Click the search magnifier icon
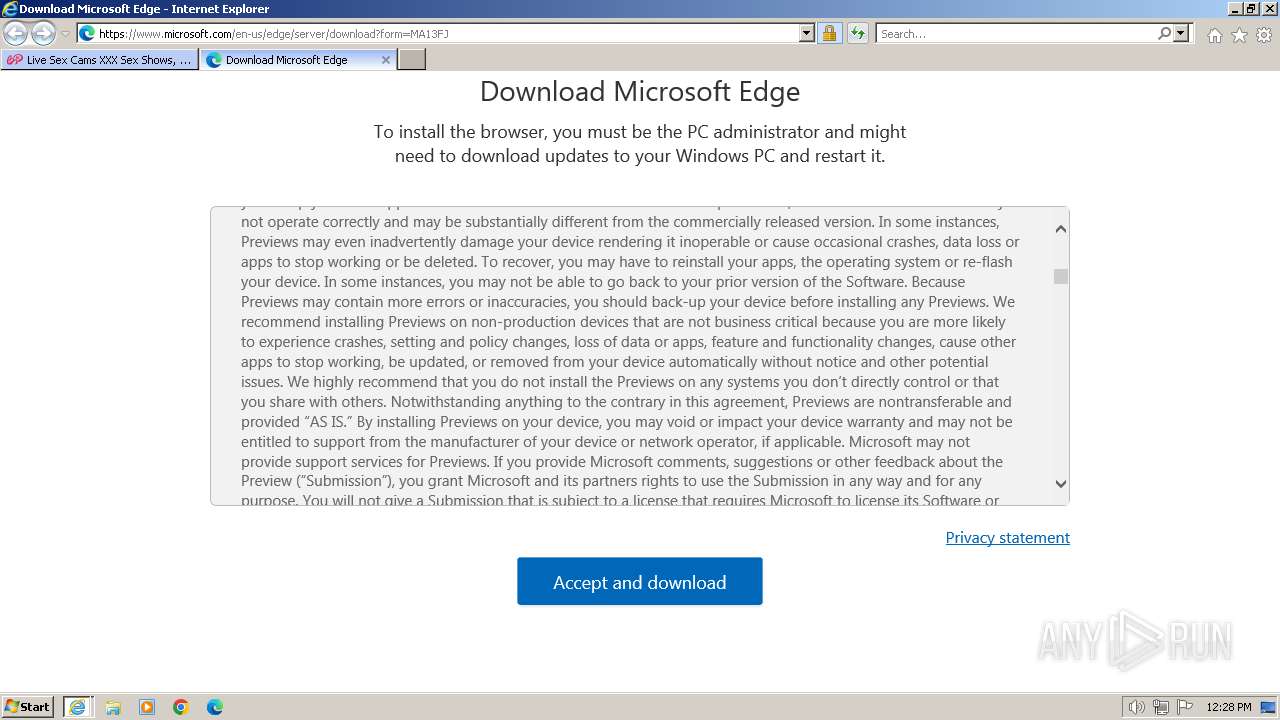Image resolution: width=1280 pixels, height=720 pixels. 1164,33
